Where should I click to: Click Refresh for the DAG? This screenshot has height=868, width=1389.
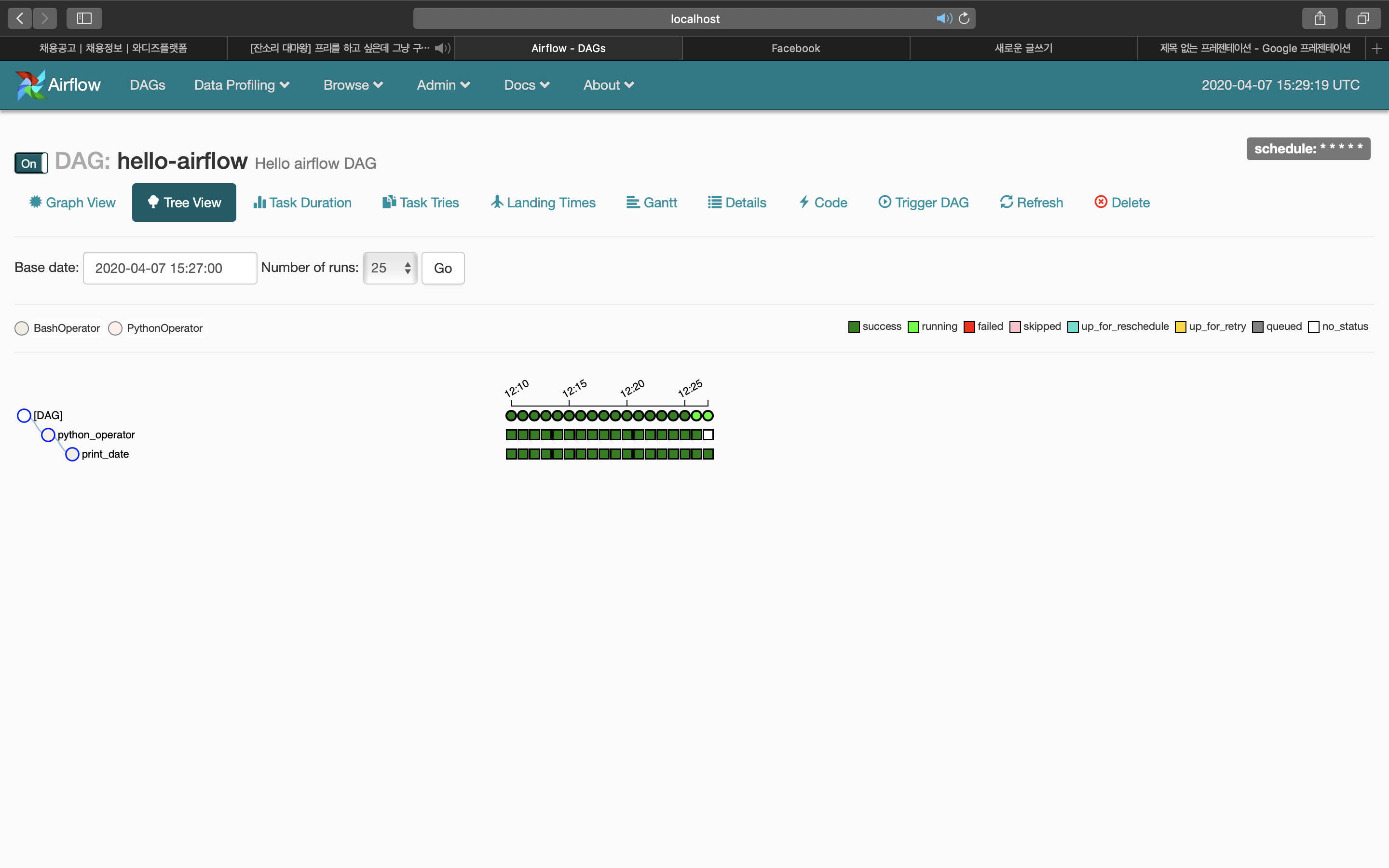(1032, 203)
